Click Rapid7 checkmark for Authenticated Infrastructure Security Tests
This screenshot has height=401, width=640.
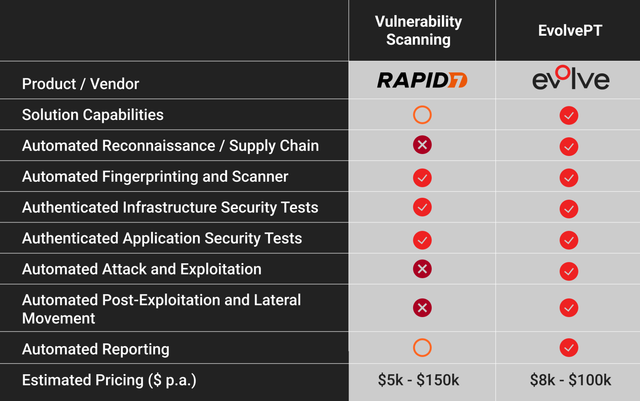[422, 208]
